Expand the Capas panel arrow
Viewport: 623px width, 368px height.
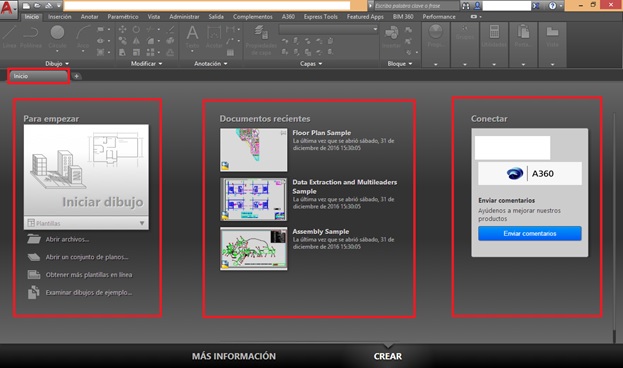[x=320, y=64]
